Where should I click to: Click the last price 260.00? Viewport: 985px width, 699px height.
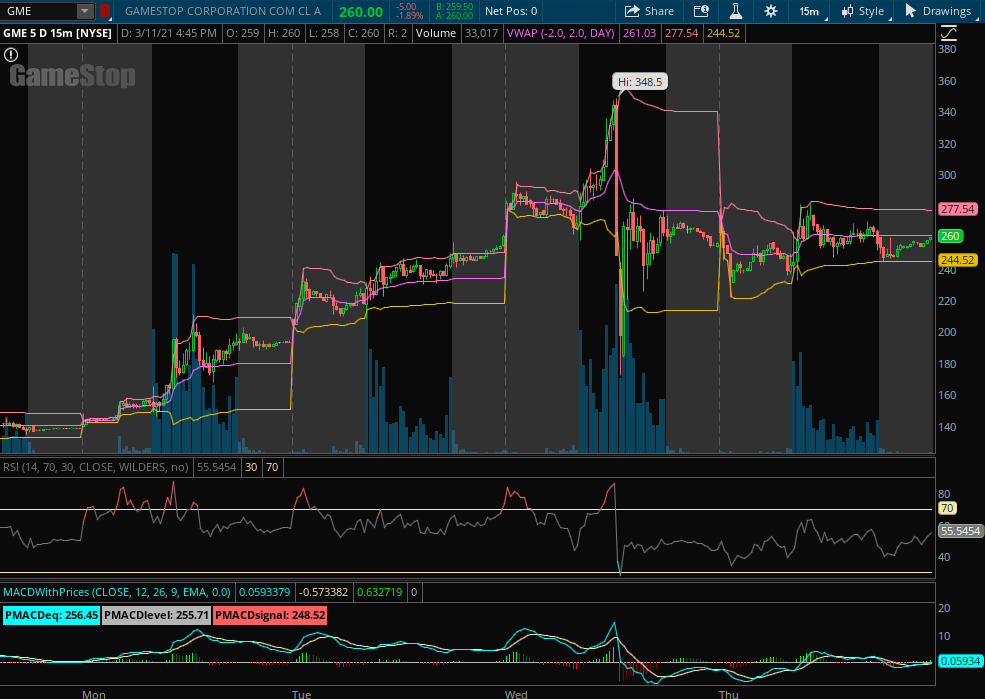click(361, 12)
